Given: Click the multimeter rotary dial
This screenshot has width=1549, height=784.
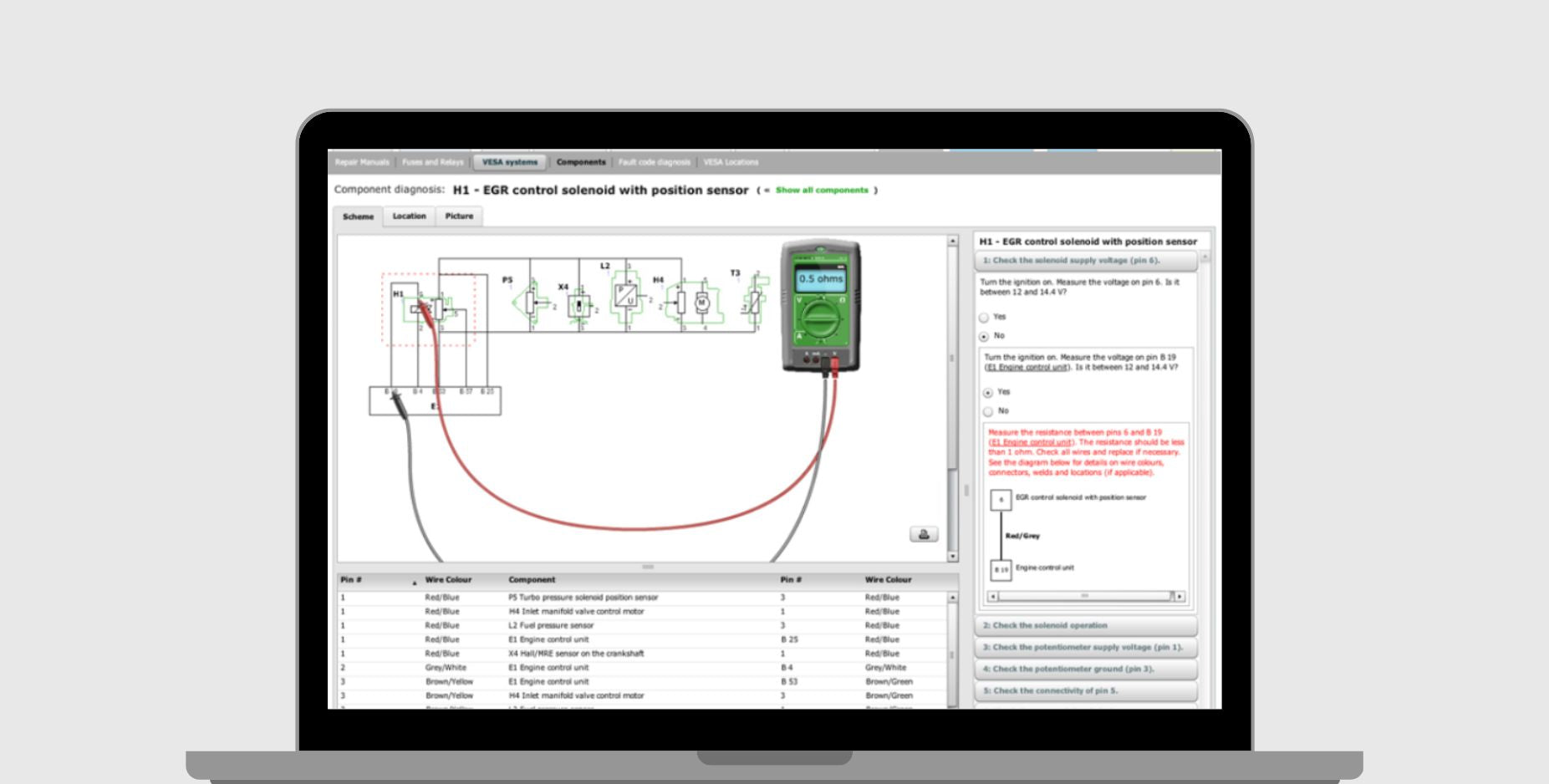Looking at the screenshot, I should [819, 319].
